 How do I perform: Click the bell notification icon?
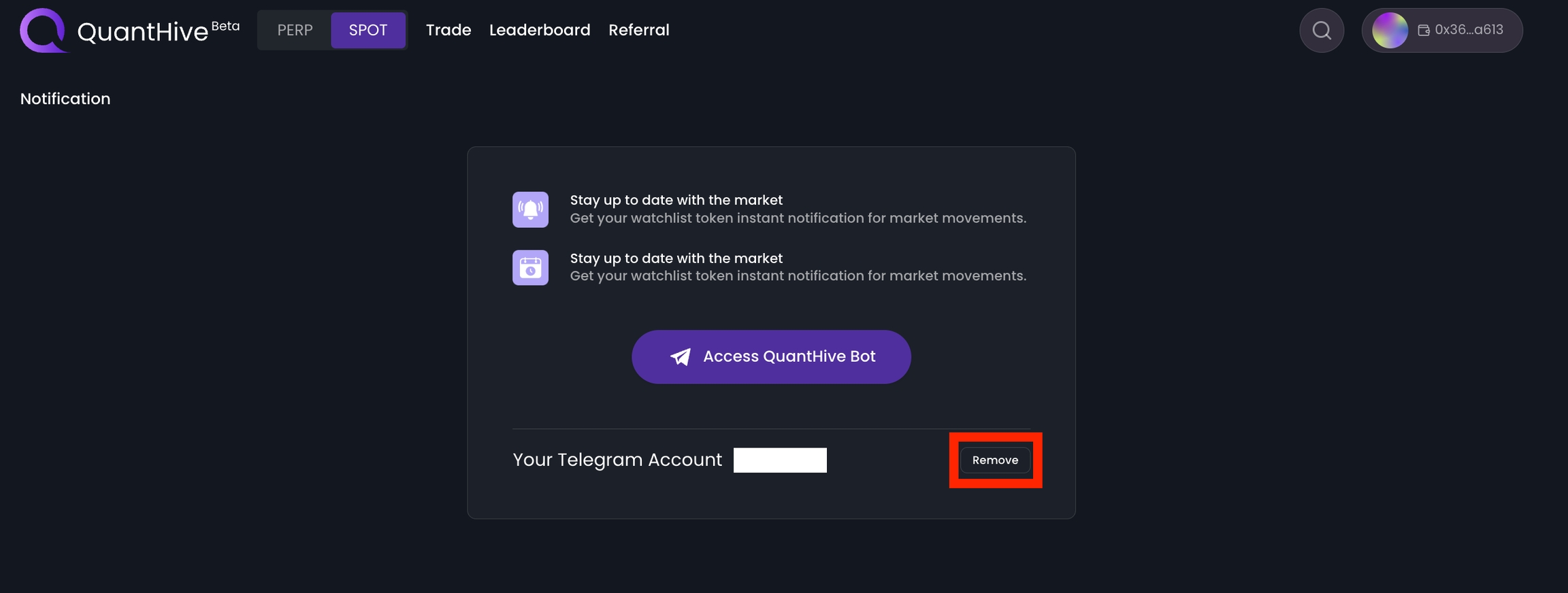[530, 209]
